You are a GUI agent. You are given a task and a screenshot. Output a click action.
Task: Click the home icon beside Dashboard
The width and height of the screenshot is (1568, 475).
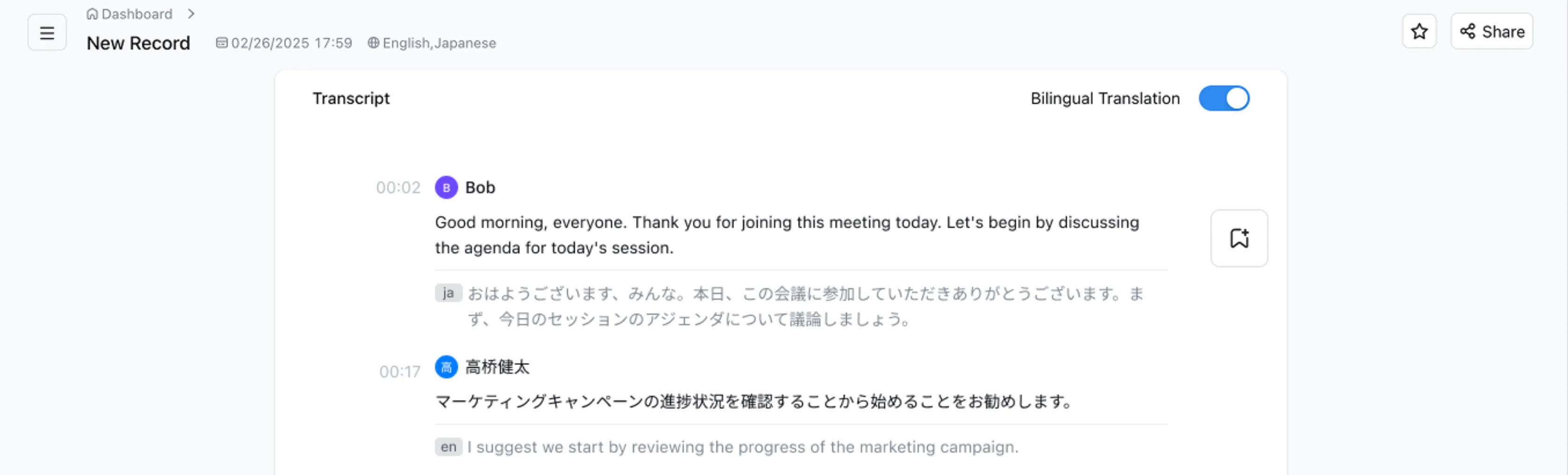(92, 14)
